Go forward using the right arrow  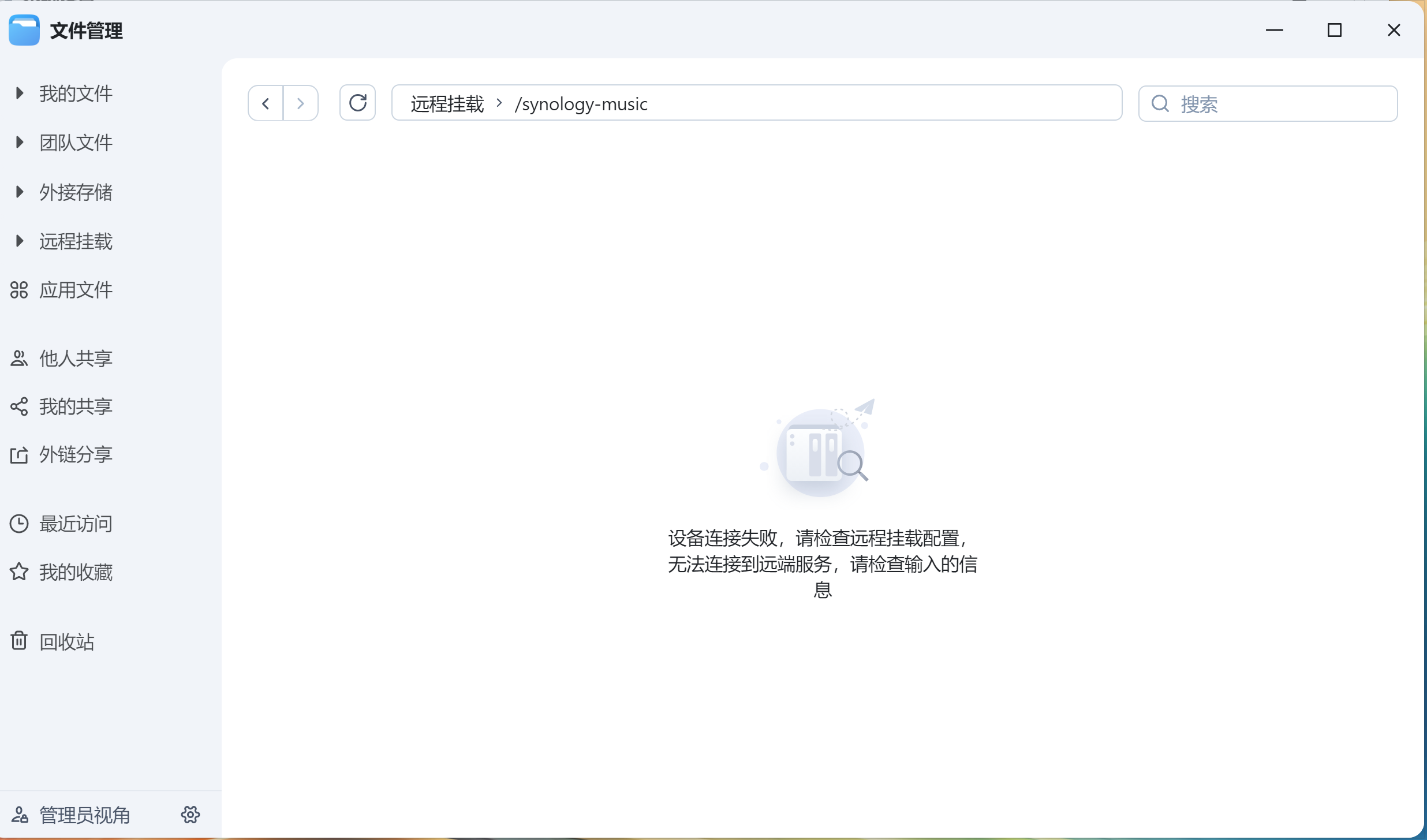(300, 103)
